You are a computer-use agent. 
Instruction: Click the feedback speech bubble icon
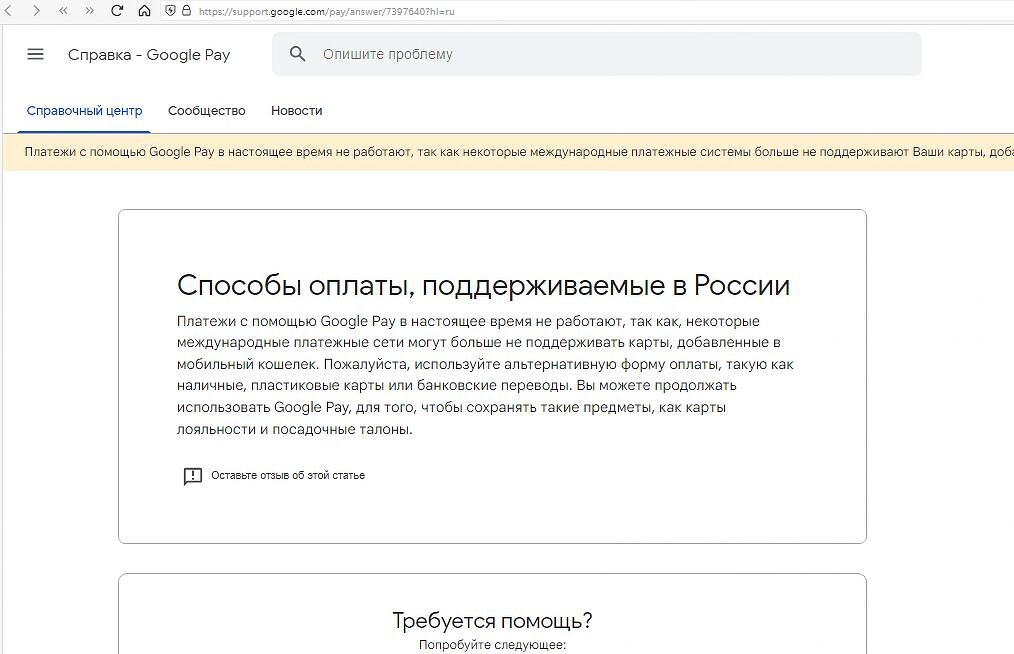193,476
